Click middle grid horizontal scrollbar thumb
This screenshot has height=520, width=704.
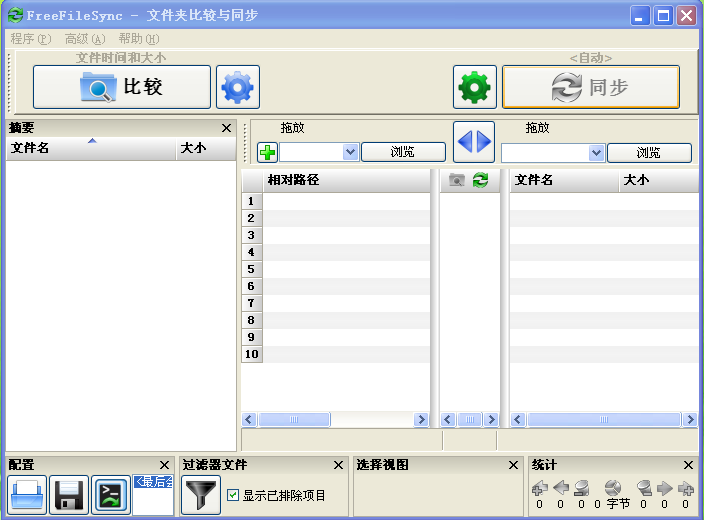pos(470,419)
